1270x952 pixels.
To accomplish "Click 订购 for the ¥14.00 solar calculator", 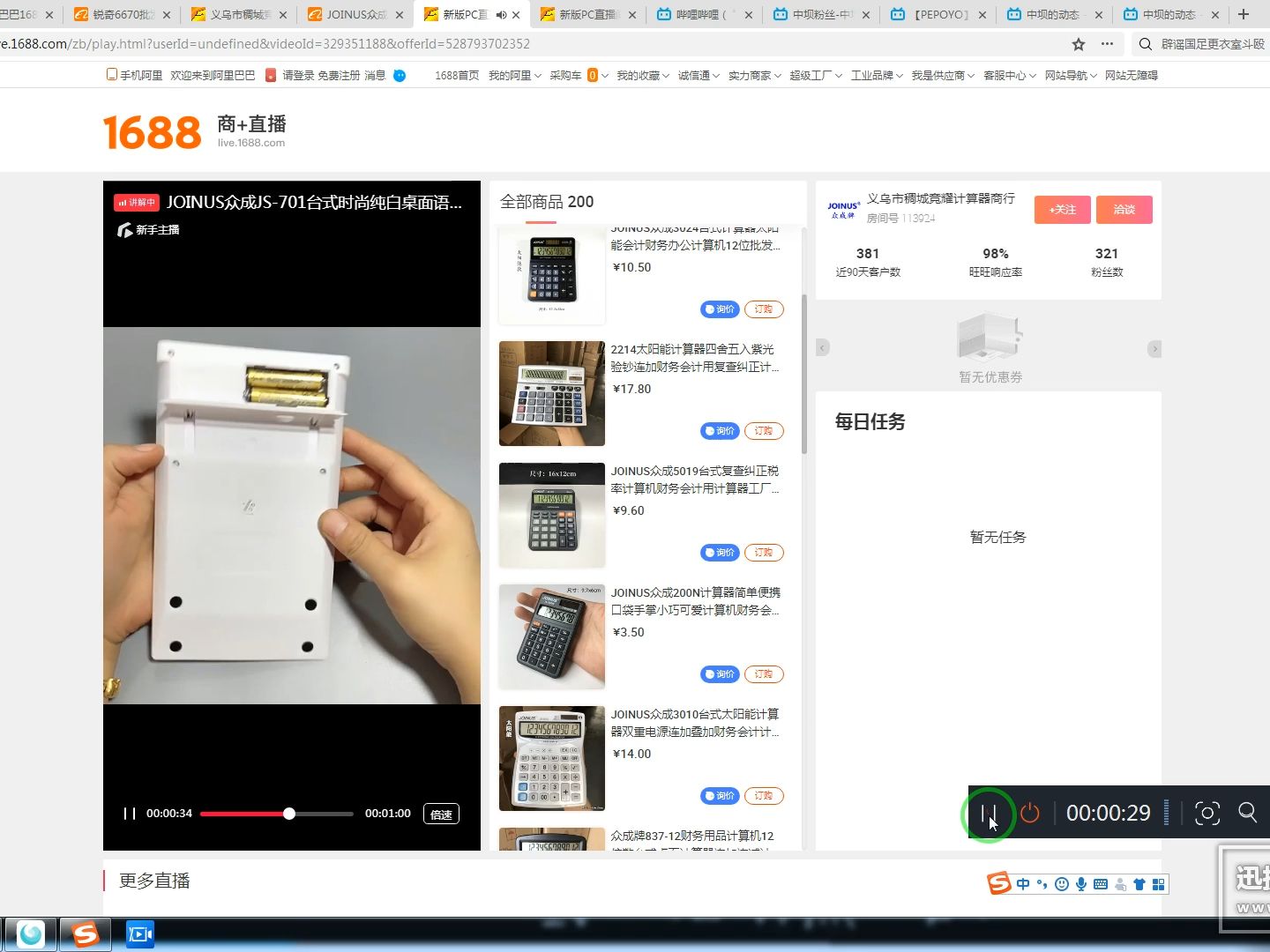I will (x=764, y=796).
